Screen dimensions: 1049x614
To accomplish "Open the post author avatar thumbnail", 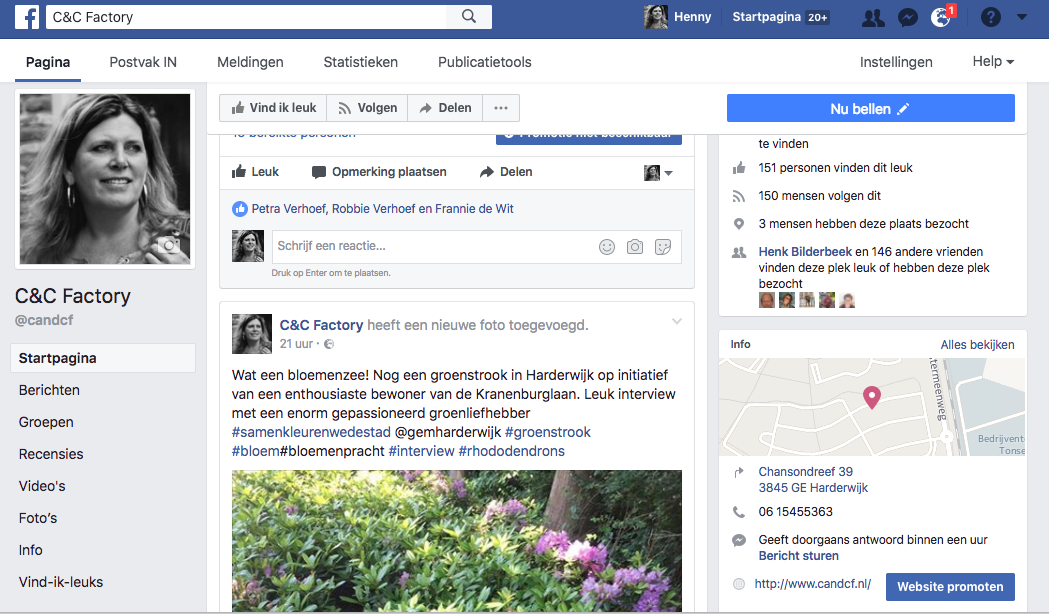I will click(x=252, y=334).
